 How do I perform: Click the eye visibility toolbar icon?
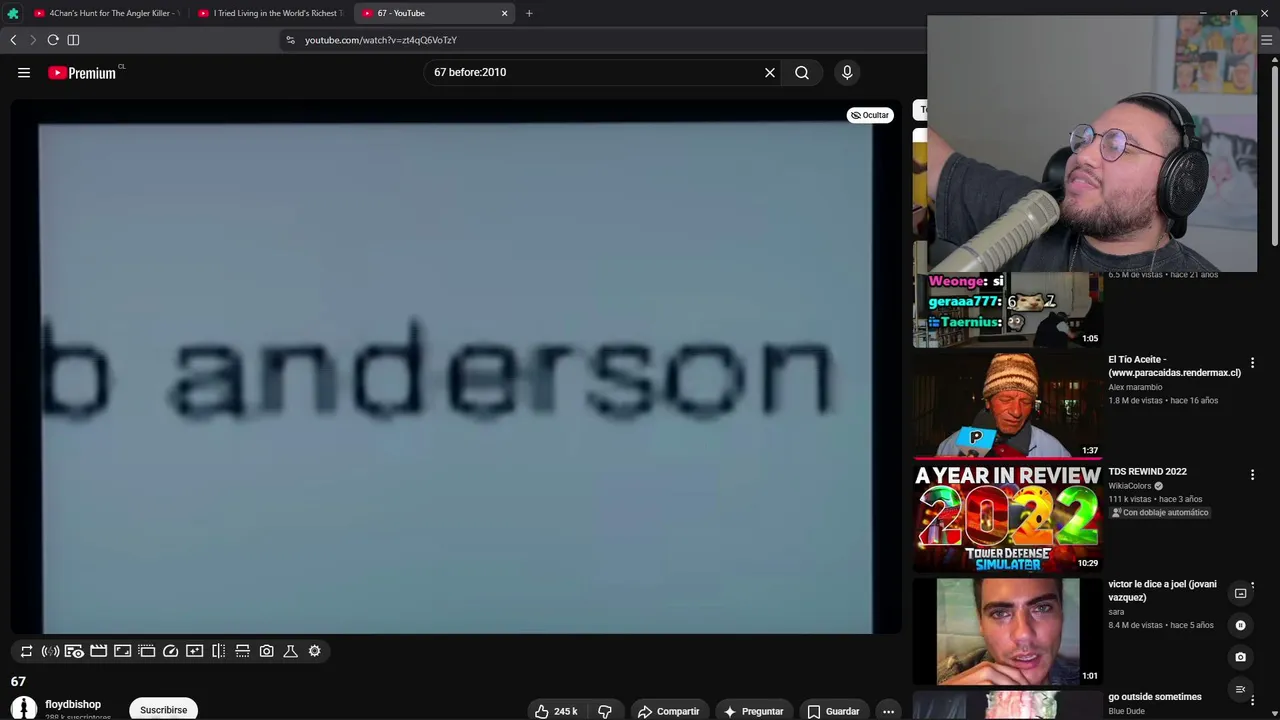74,651
